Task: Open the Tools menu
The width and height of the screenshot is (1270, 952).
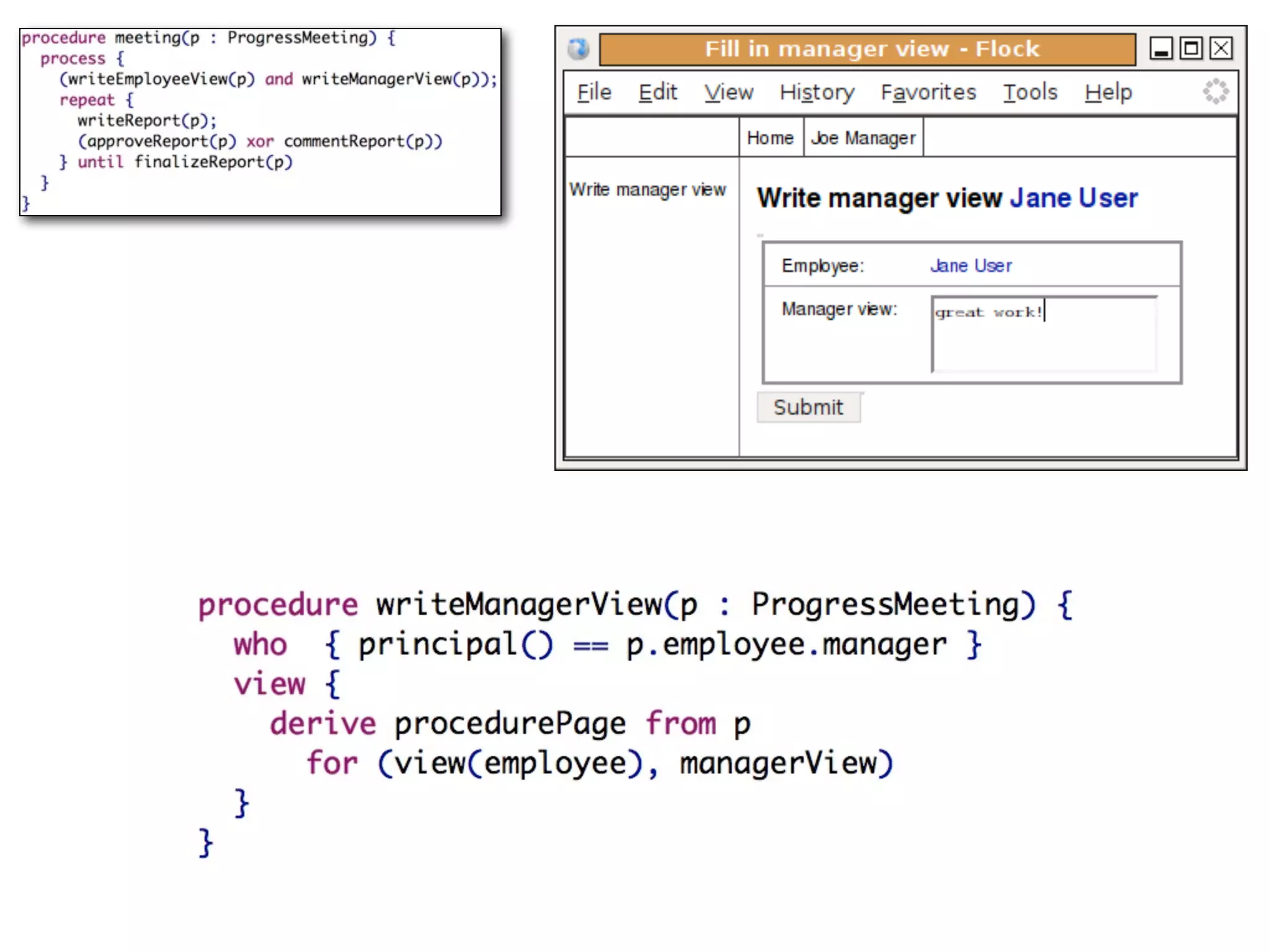Action: (1030, 92)
